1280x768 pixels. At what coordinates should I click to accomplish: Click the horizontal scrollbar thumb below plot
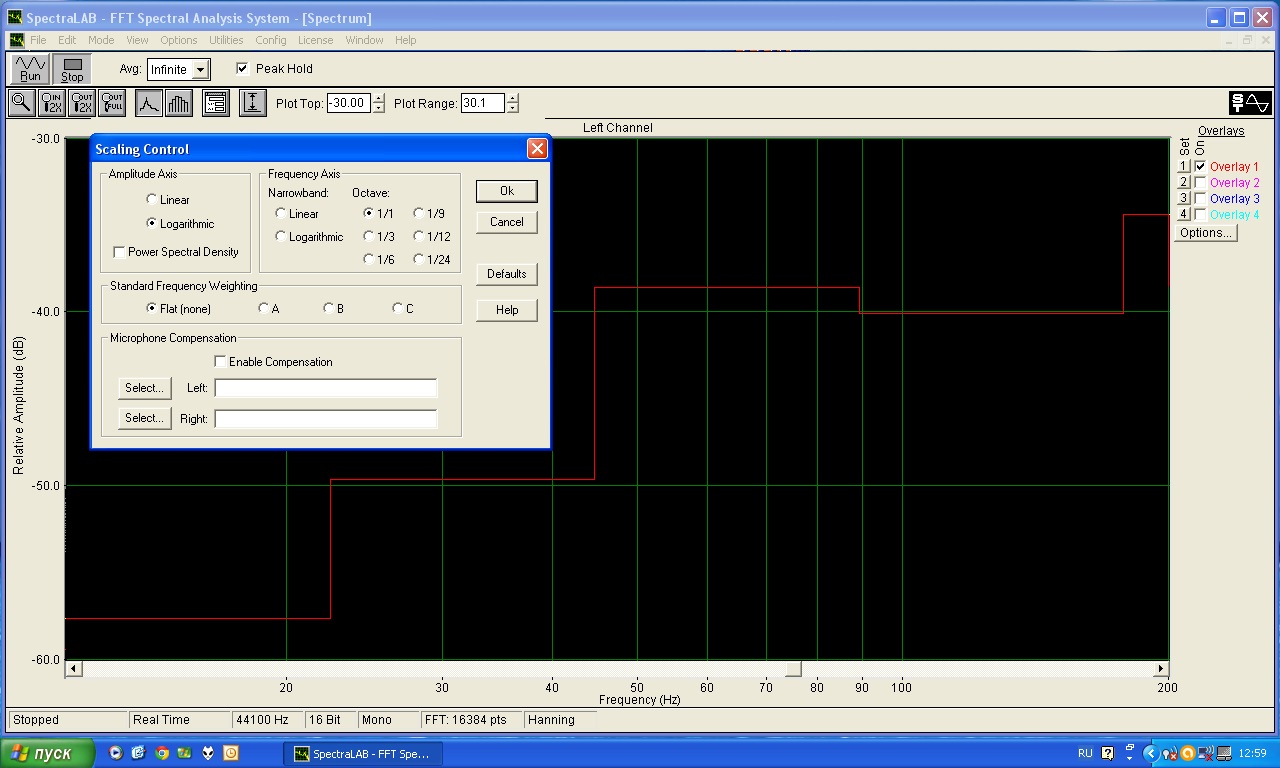[793, 668]
